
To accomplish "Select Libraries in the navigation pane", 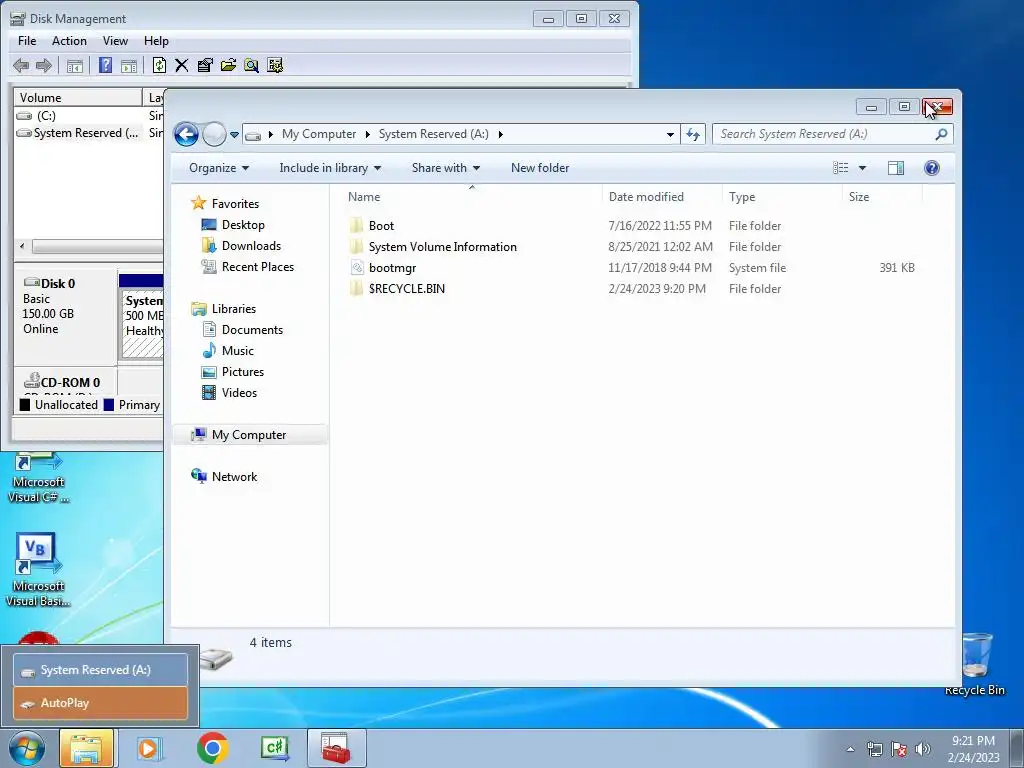I will click(223, 309).
